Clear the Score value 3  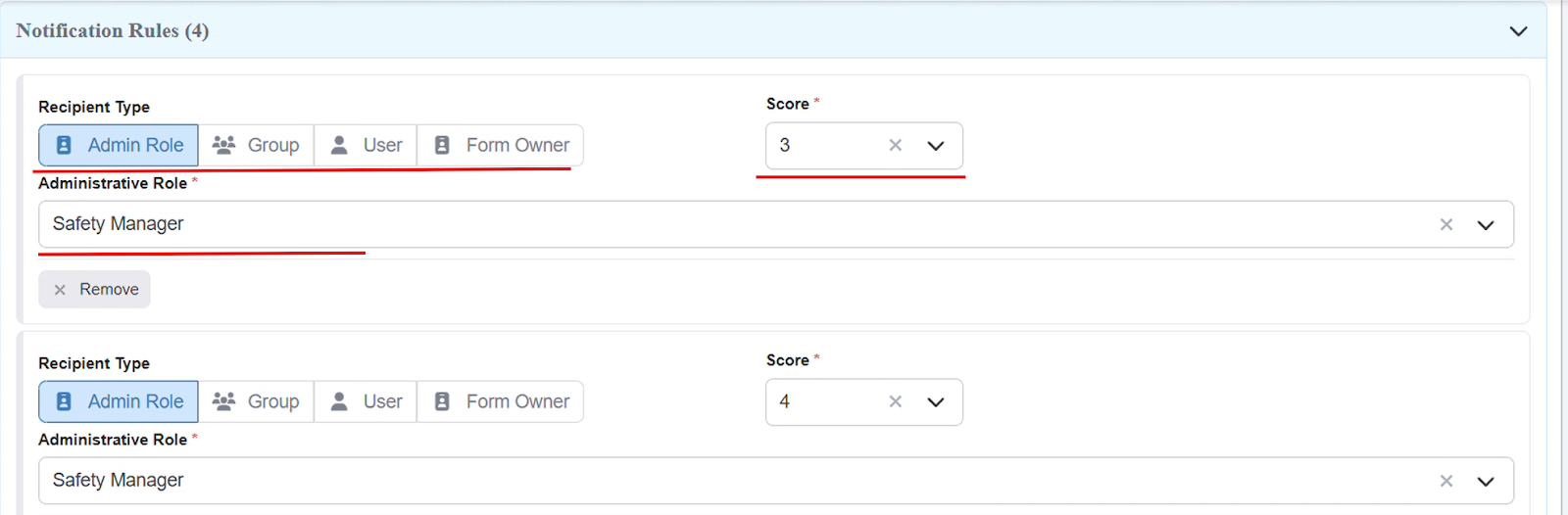pos(895,145)
